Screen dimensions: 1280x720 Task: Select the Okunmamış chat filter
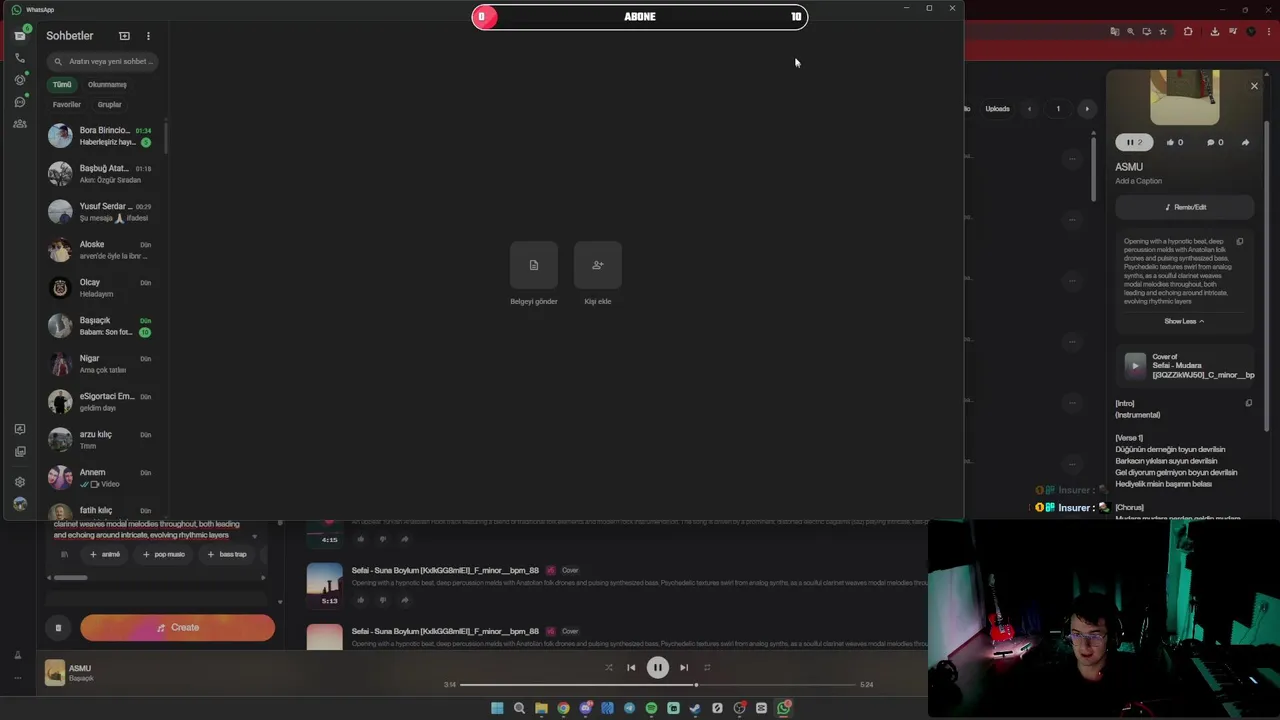point(107,84)
